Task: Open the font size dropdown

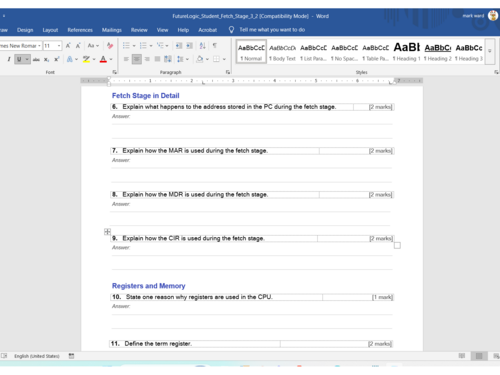Action: coord(59,46)
